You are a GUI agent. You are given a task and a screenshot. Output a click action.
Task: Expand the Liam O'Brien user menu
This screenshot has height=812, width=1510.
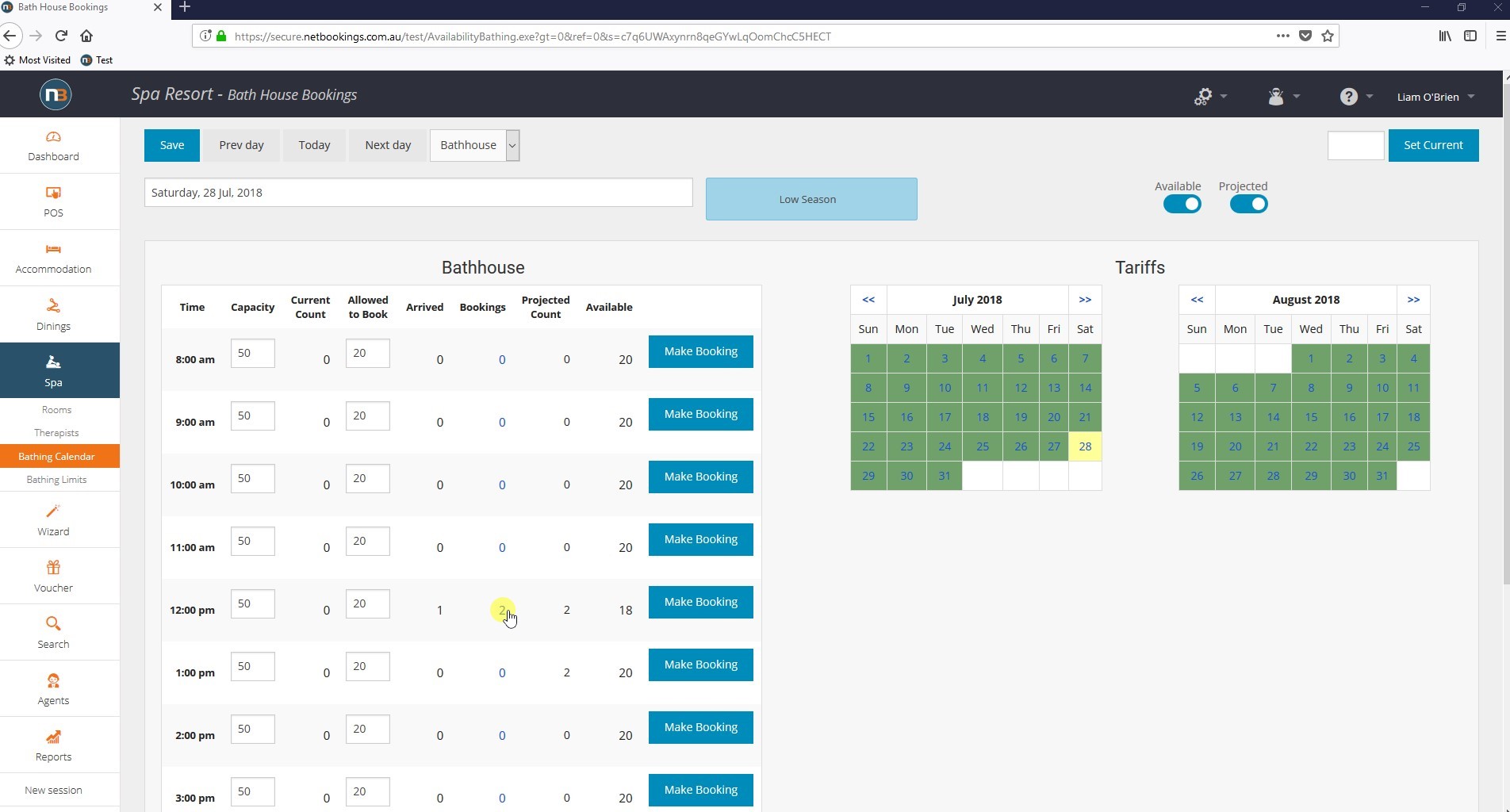(x=1435, y=97)
